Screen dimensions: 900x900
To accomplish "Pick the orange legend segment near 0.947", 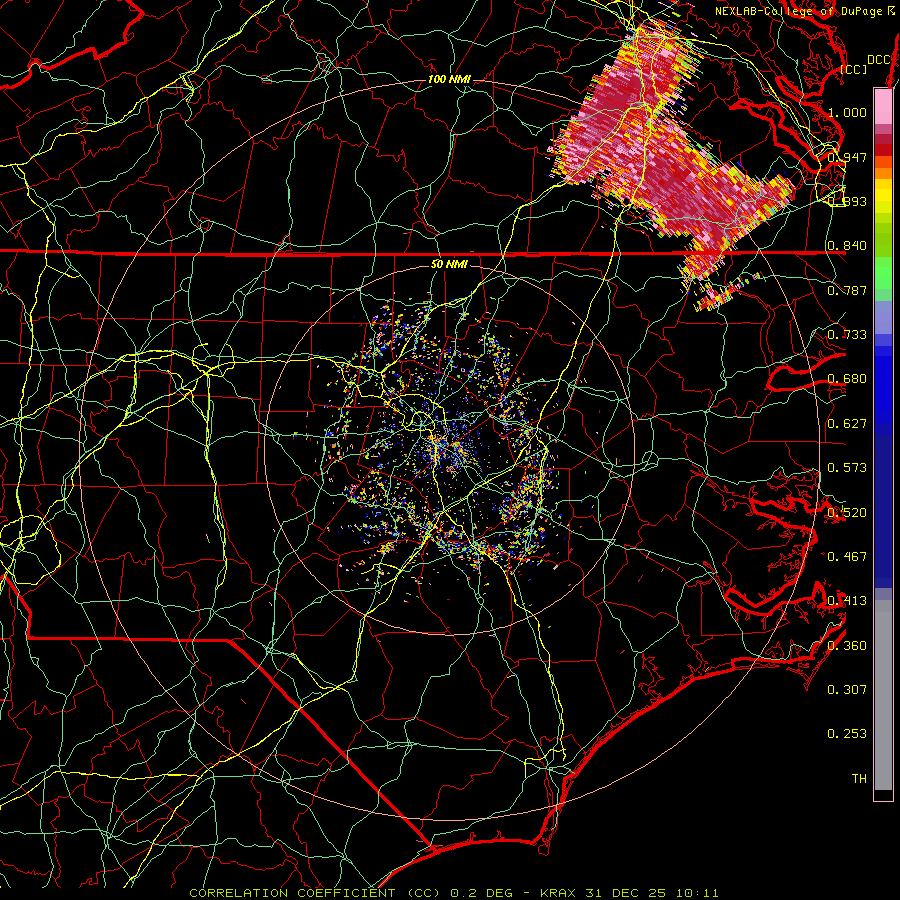I will point(883,162).
